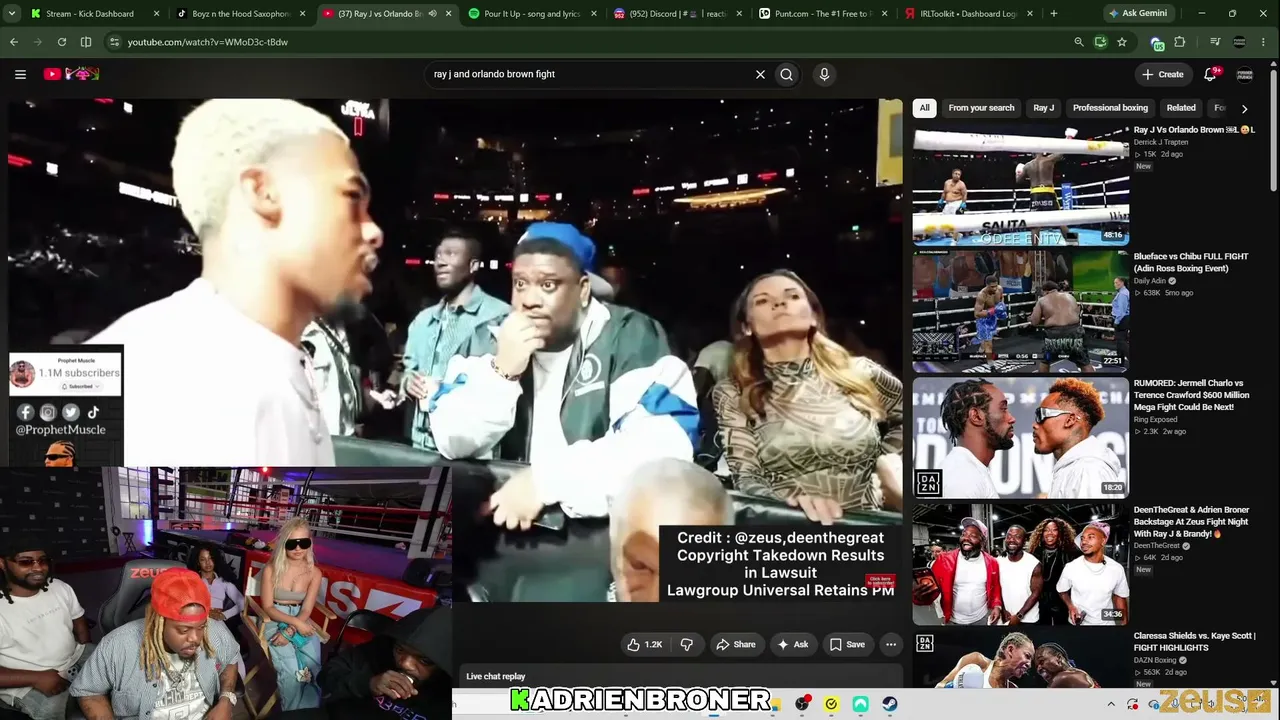Image resolution: width=1280 pixels, height=720 pixels.
Task: Show more filter chips with arrow
Action: click(x=1244, y=108)
